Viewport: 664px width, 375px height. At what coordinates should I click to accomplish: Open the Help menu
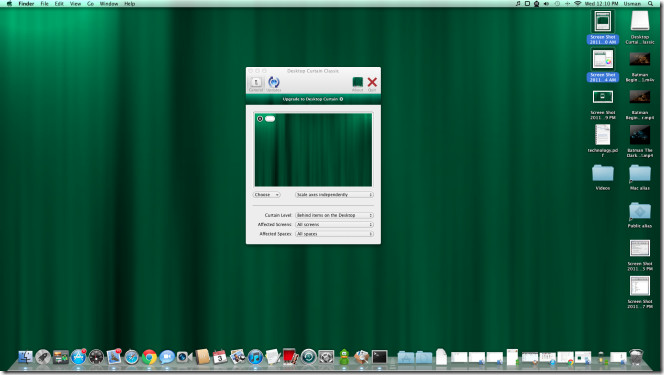130,3
